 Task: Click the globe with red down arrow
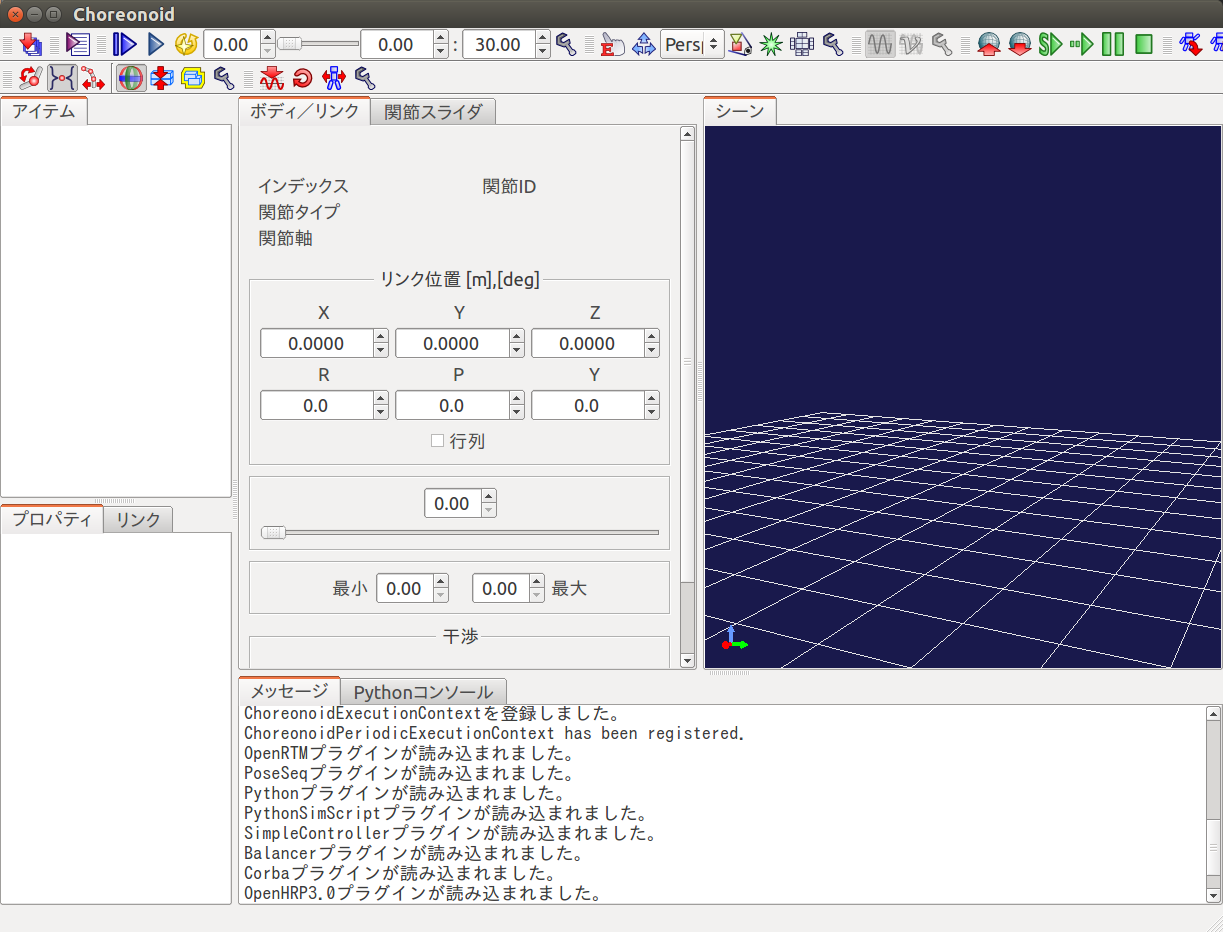[1020, 44]
